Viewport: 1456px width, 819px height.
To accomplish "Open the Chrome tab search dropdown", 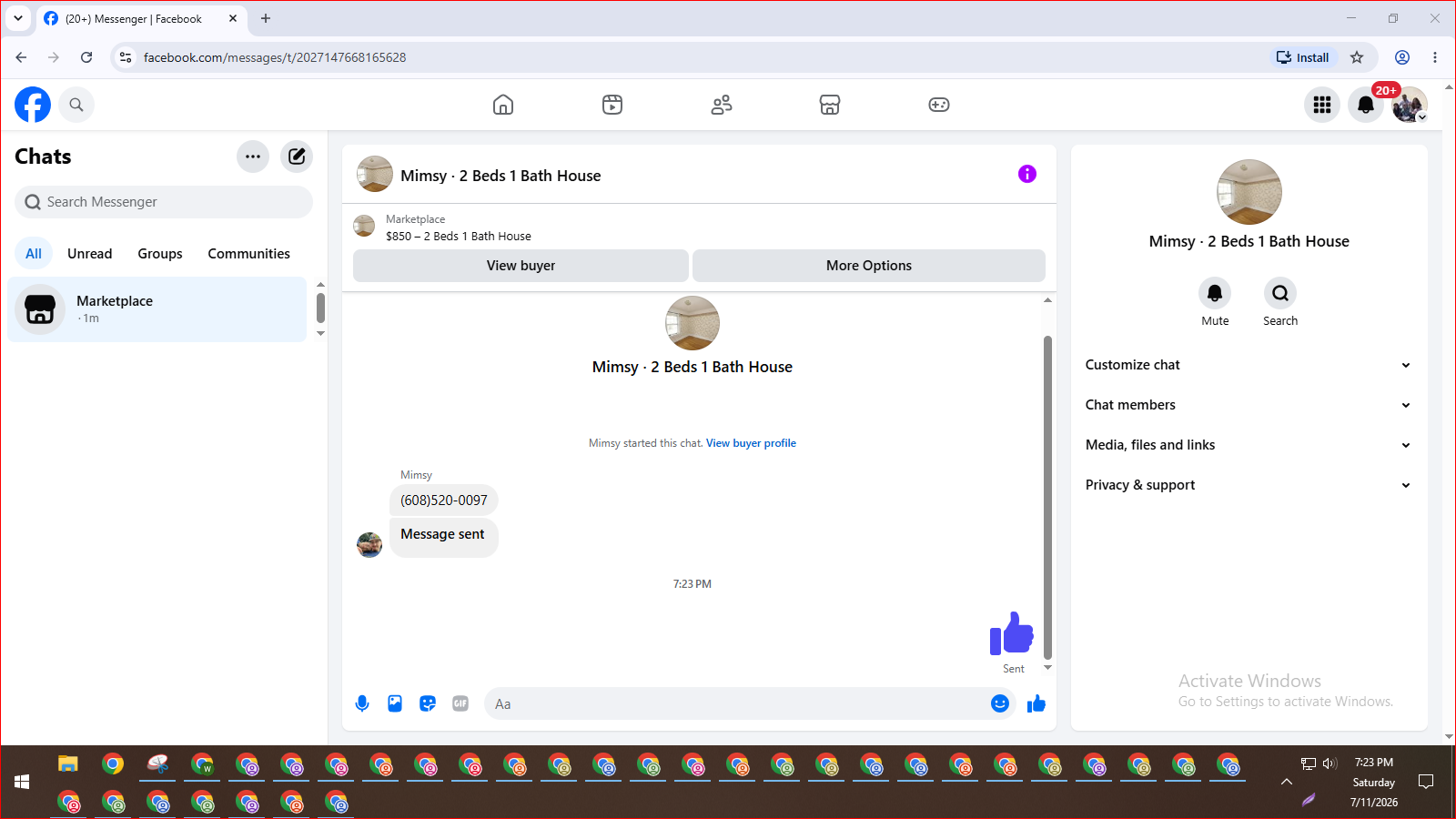I will click(x=18, y=18).
